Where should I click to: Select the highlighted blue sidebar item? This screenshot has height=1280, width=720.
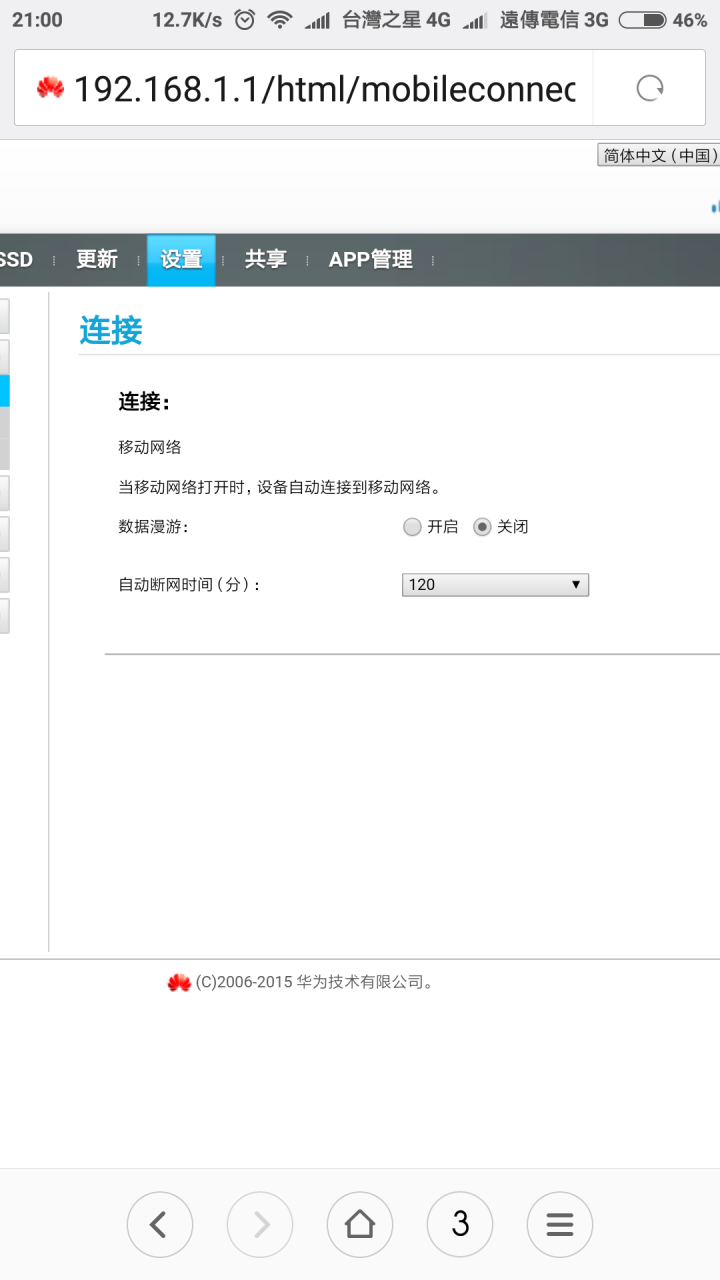pyautogui.click(x=5, y=390)
